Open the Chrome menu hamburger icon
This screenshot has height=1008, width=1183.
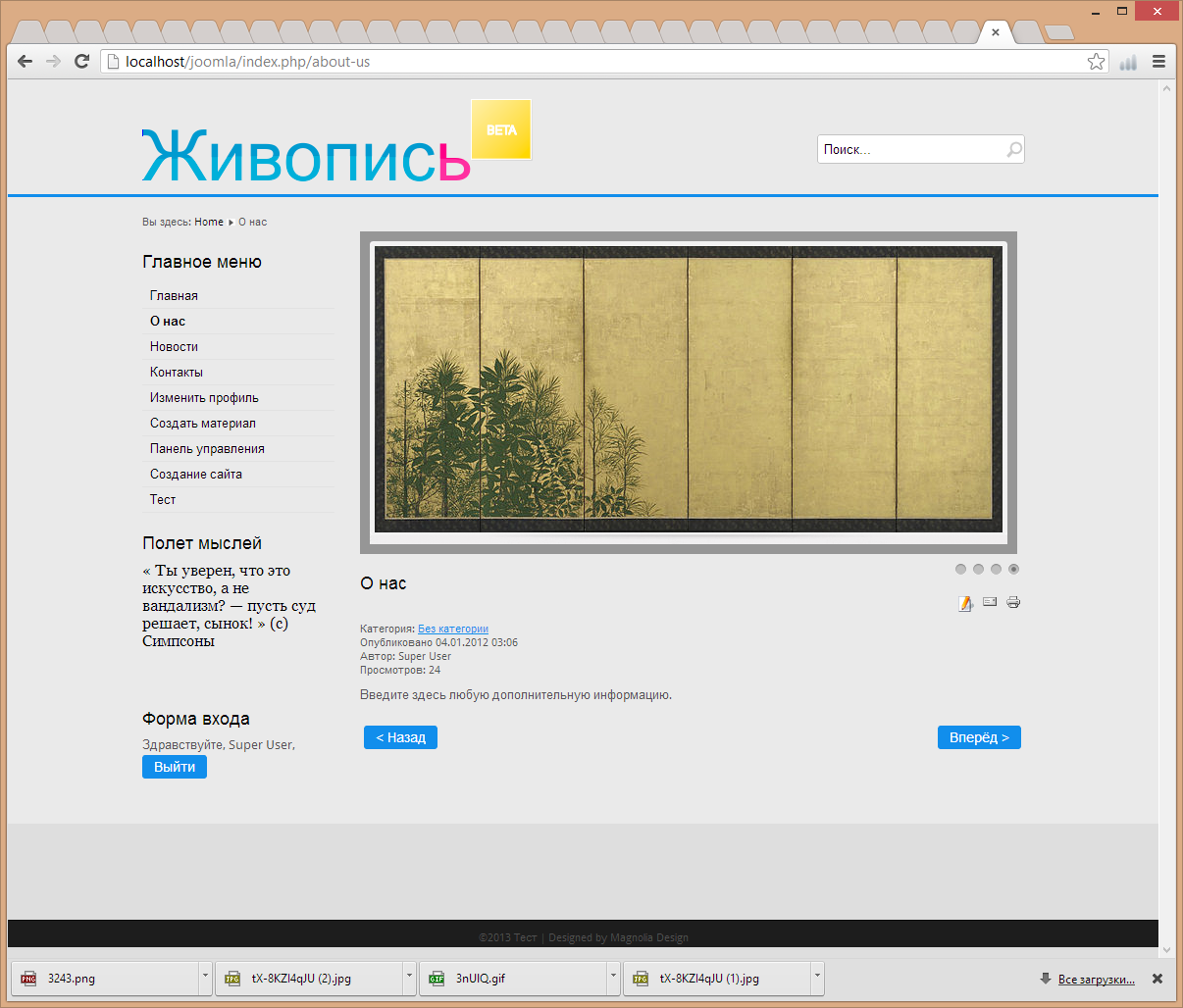(x=1158, y=62)
